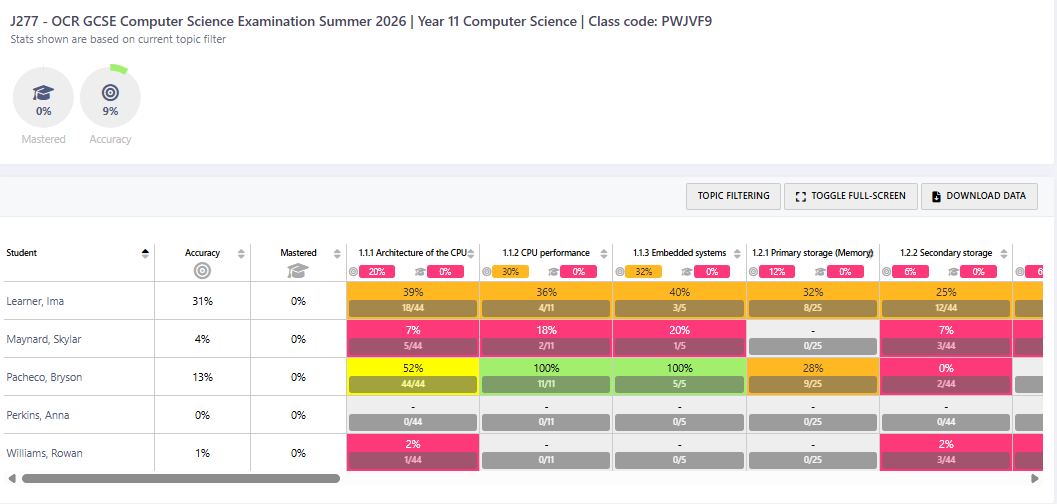Select student Pacheco, Bryson
The width and height of the screenshot is (1057, 504).
coord(44,377)
